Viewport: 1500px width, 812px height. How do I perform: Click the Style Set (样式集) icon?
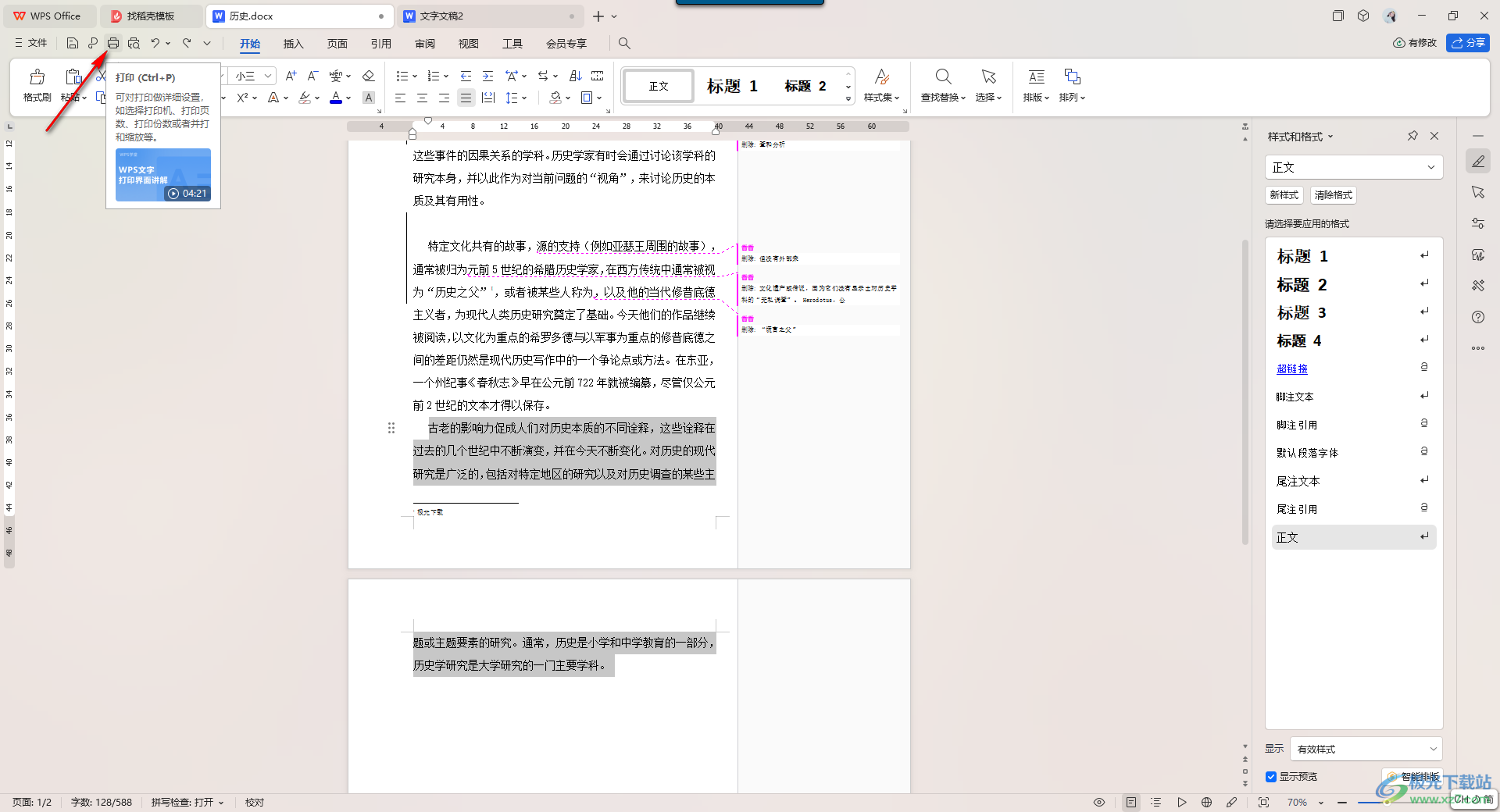[881, 85]
